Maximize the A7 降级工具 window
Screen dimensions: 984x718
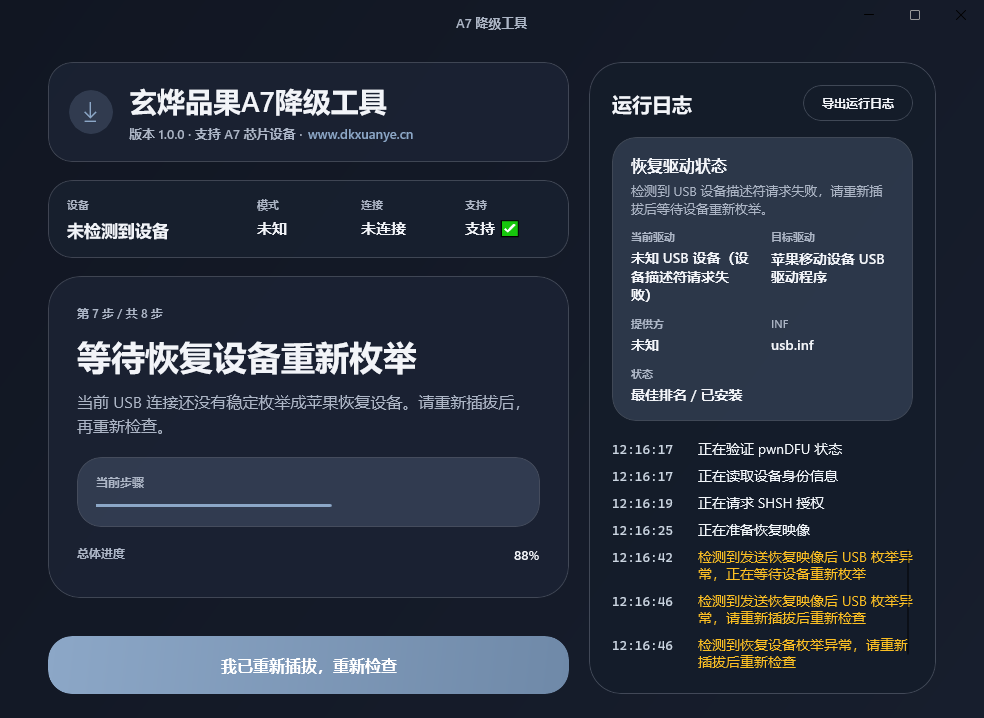coord(915,15)
